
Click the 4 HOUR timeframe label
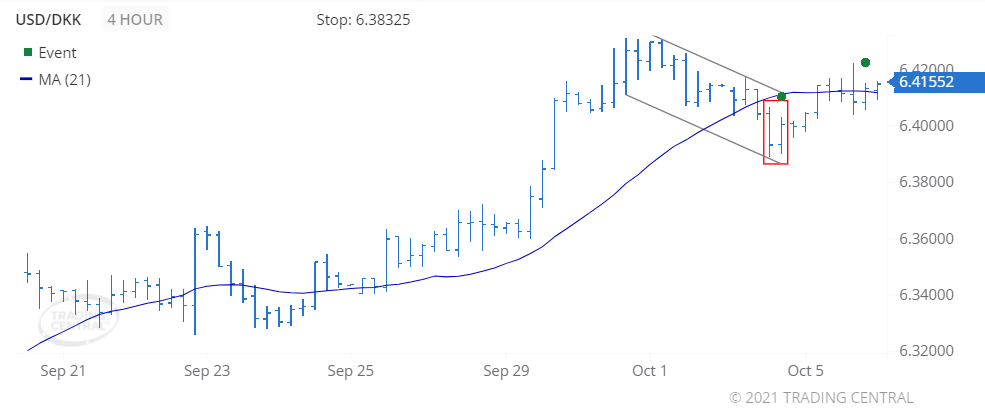click(135, 20)
